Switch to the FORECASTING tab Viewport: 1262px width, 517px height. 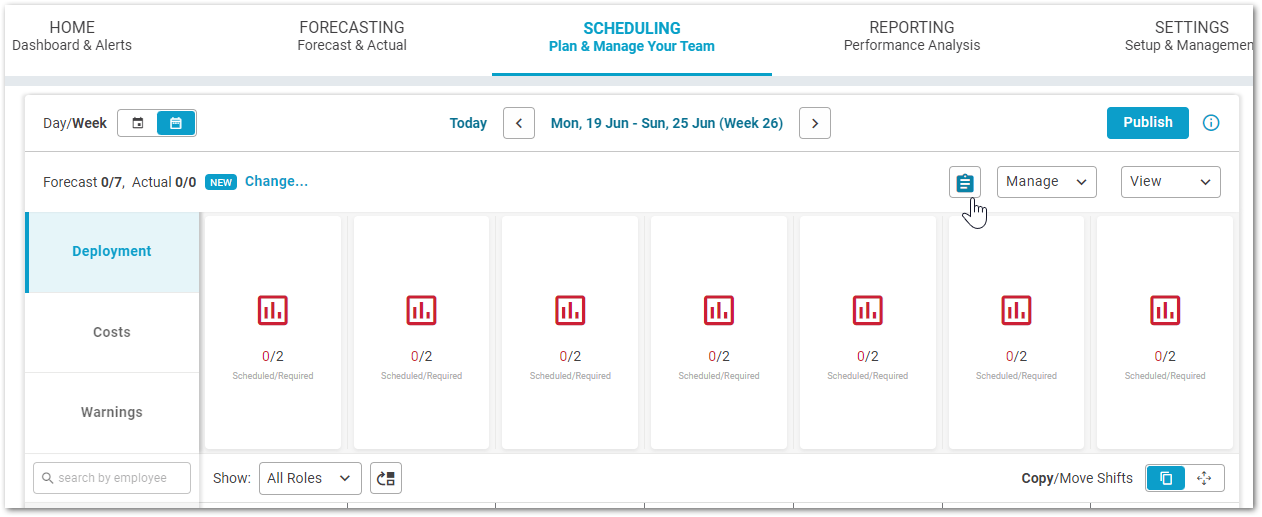point(352,36)
